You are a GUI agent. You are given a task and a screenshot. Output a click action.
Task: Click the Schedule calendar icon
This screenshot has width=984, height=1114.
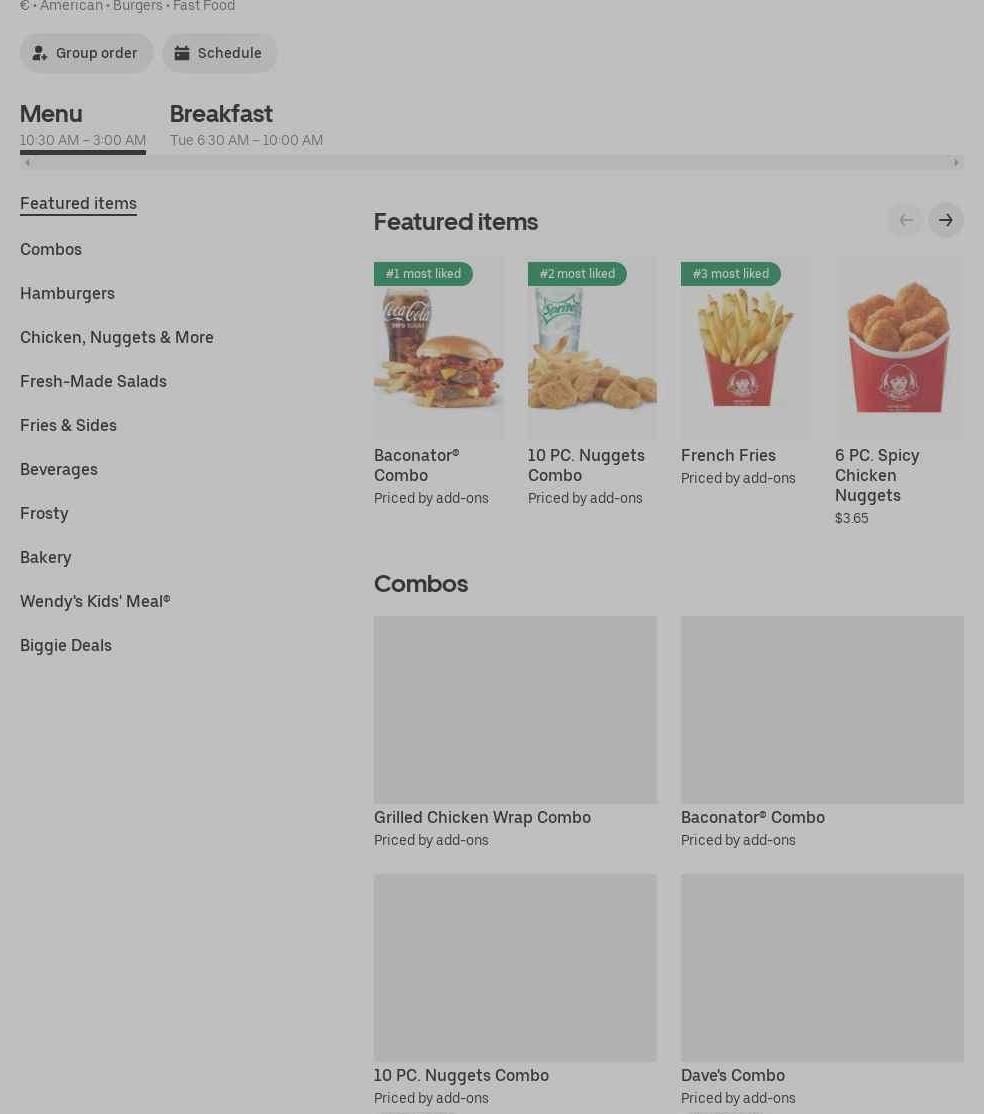coord(182,53)
